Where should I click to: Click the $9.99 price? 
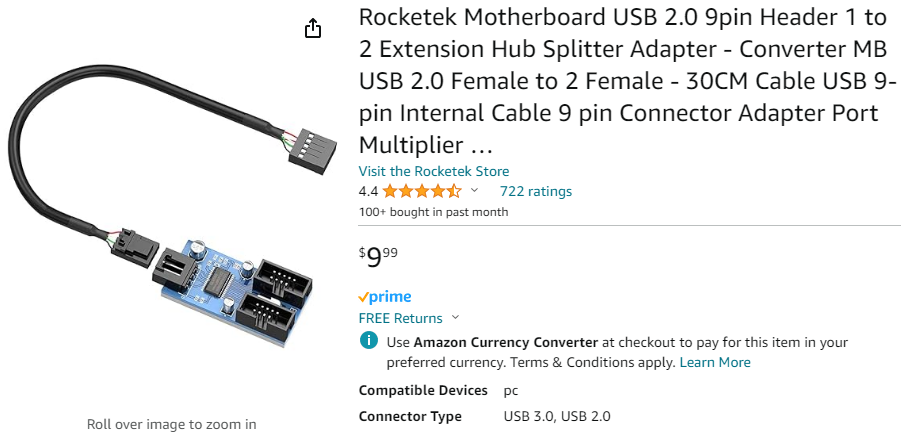pyautogui.click(x=378, y=257)
